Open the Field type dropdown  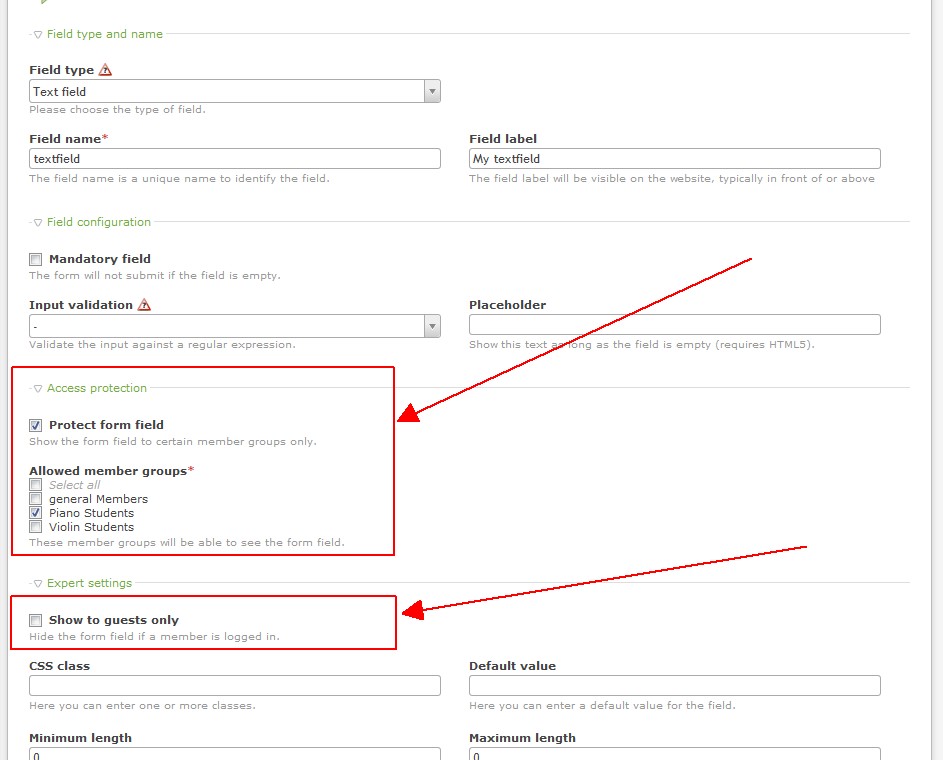[x=234, y=92]
